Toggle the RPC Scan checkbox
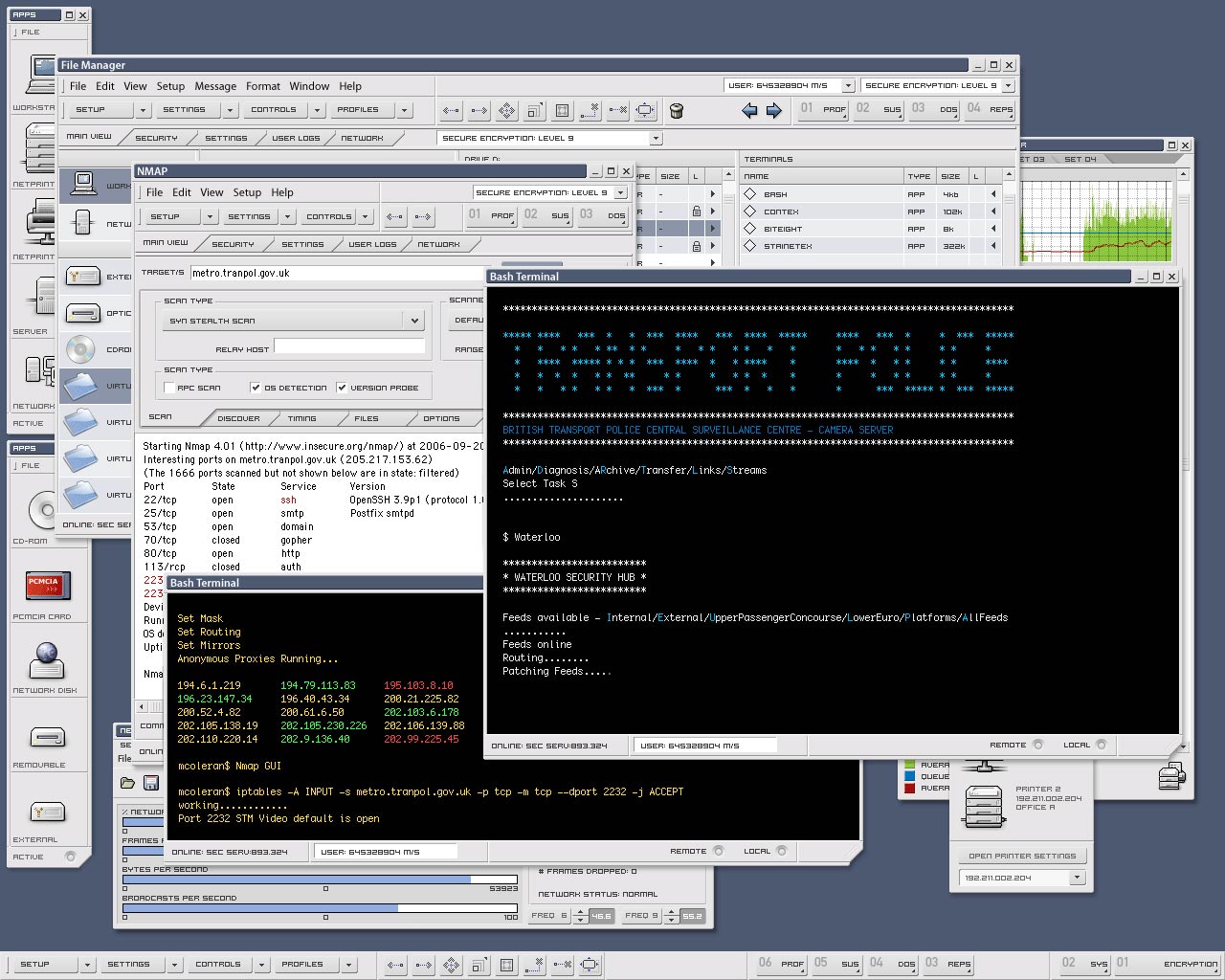This screenshot has width=1225, height=980. (x=169, y=388)
